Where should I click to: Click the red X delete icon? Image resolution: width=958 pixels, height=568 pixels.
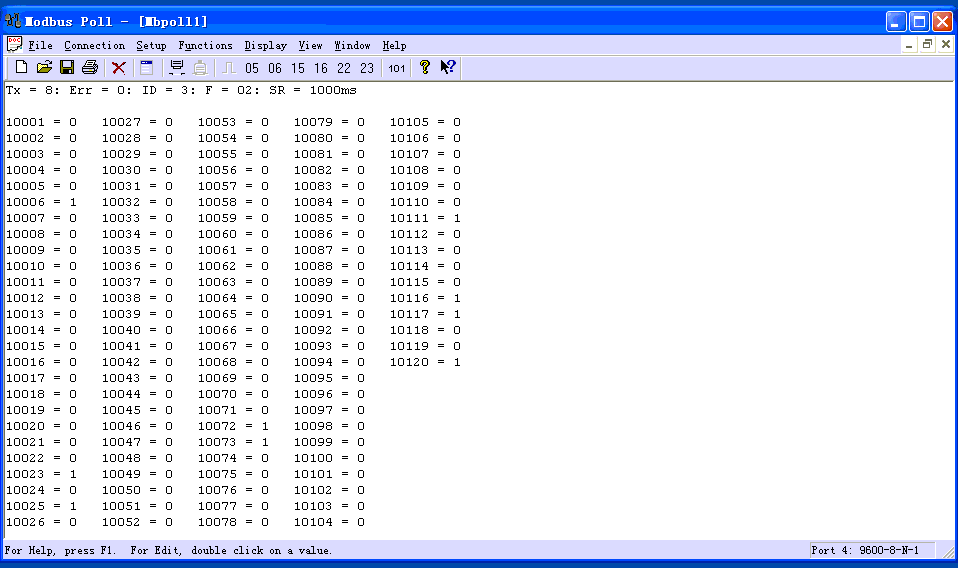[118, 68]
